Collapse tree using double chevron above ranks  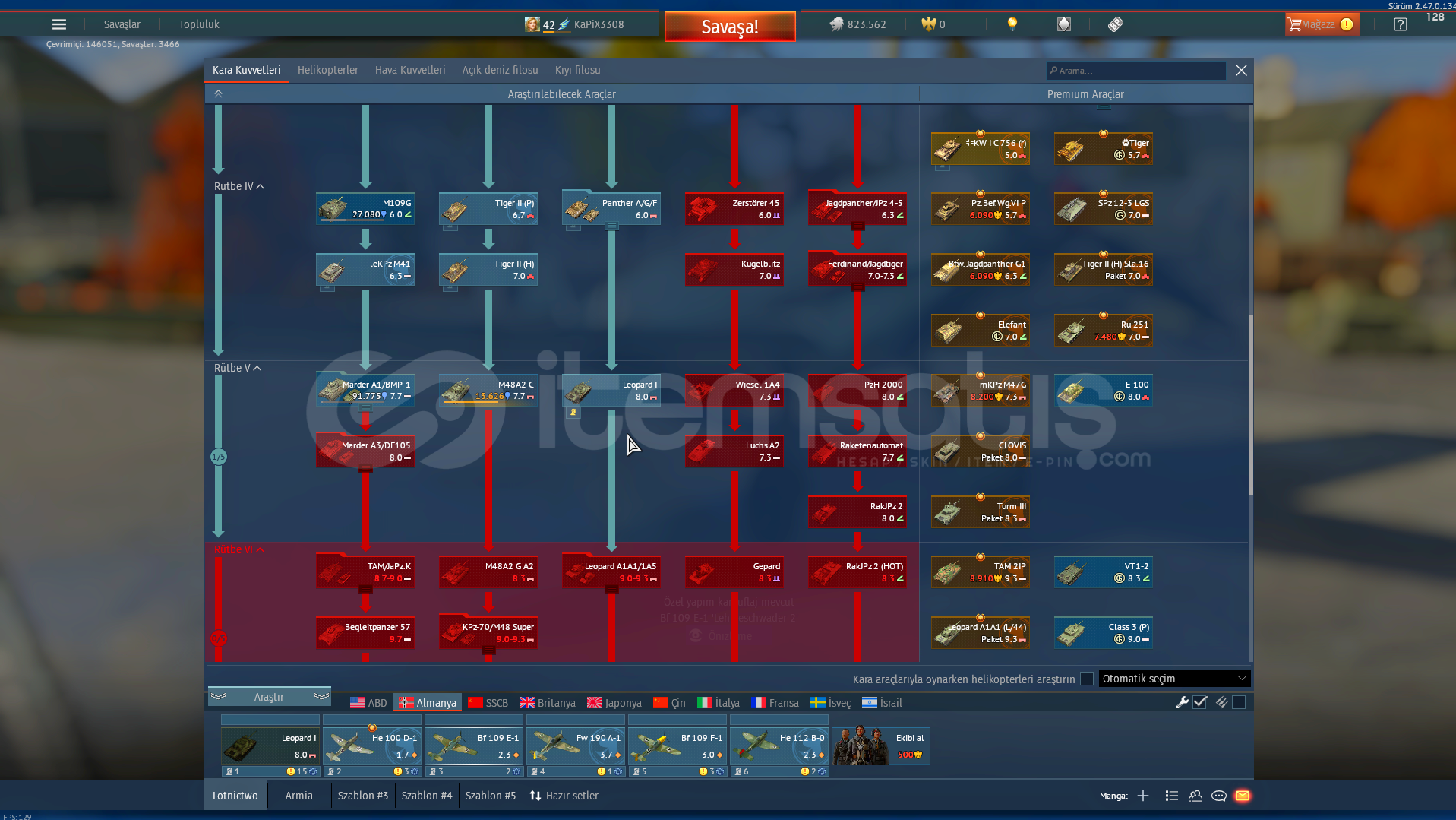click(218, 93)
